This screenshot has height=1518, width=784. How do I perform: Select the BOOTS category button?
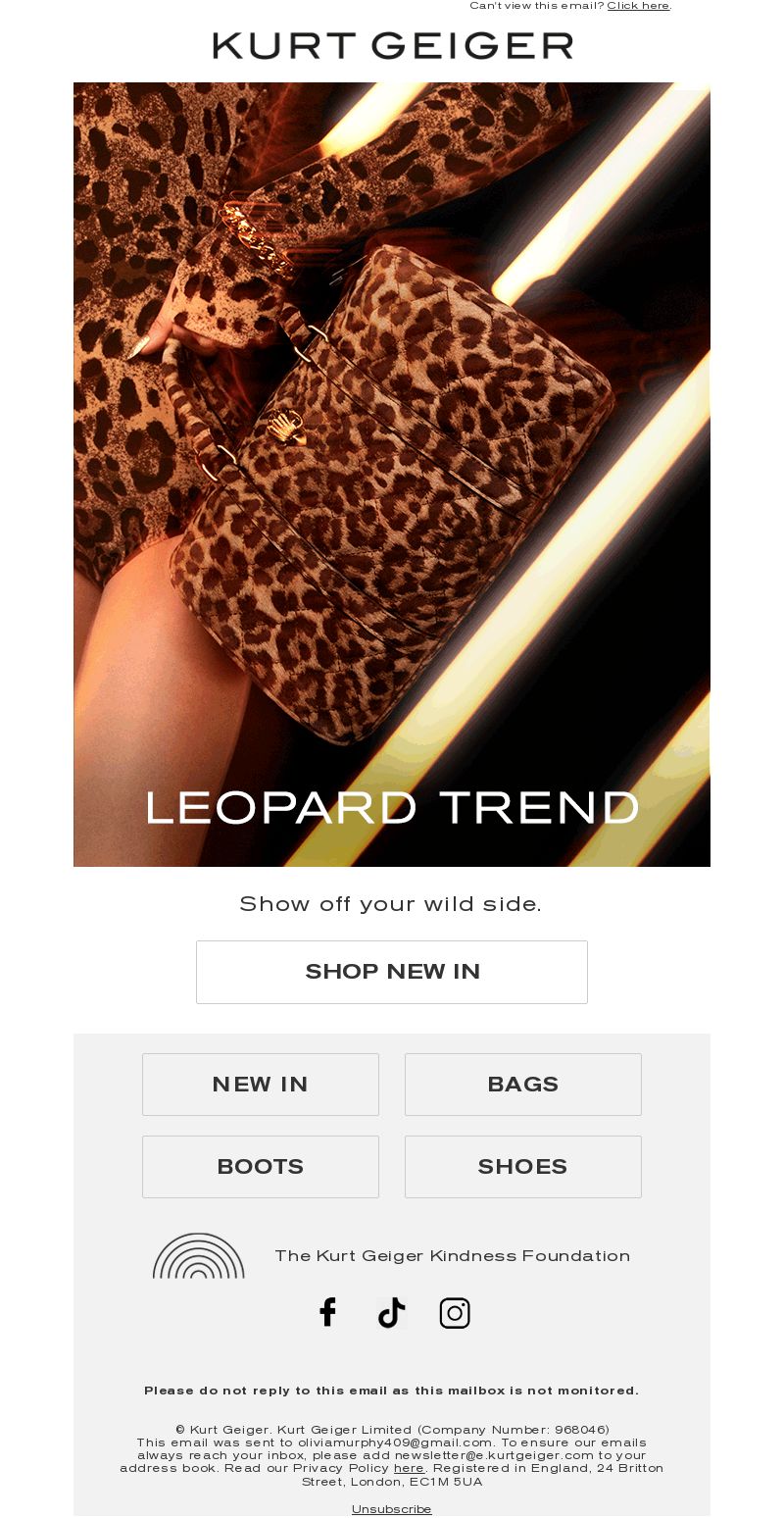pyautogui.click(x=261, y=1167)
